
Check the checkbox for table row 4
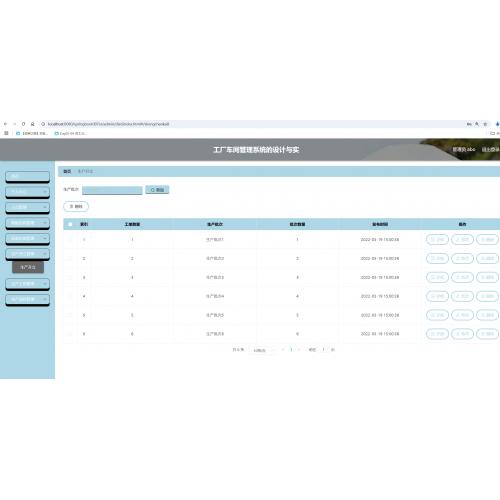point(70,296)
